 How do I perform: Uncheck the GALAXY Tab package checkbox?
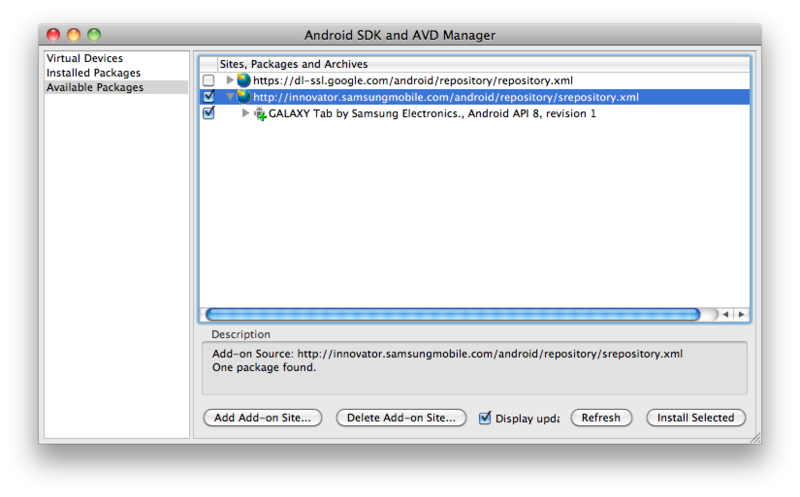point(209,112)
